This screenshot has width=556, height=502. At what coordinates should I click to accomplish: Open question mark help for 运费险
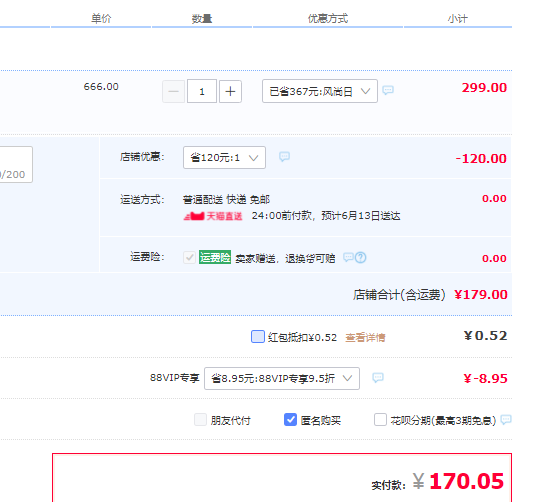361,257
